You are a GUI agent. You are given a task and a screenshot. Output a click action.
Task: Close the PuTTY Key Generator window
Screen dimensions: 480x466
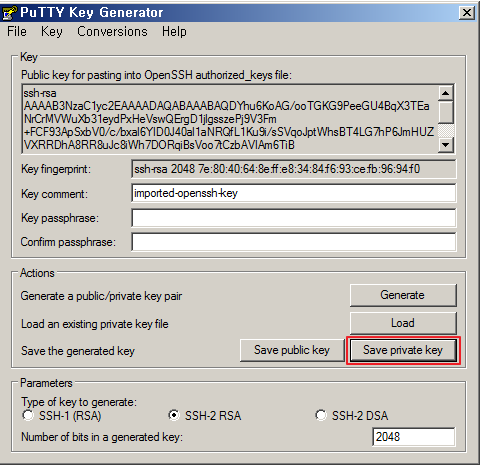point(466,13)
